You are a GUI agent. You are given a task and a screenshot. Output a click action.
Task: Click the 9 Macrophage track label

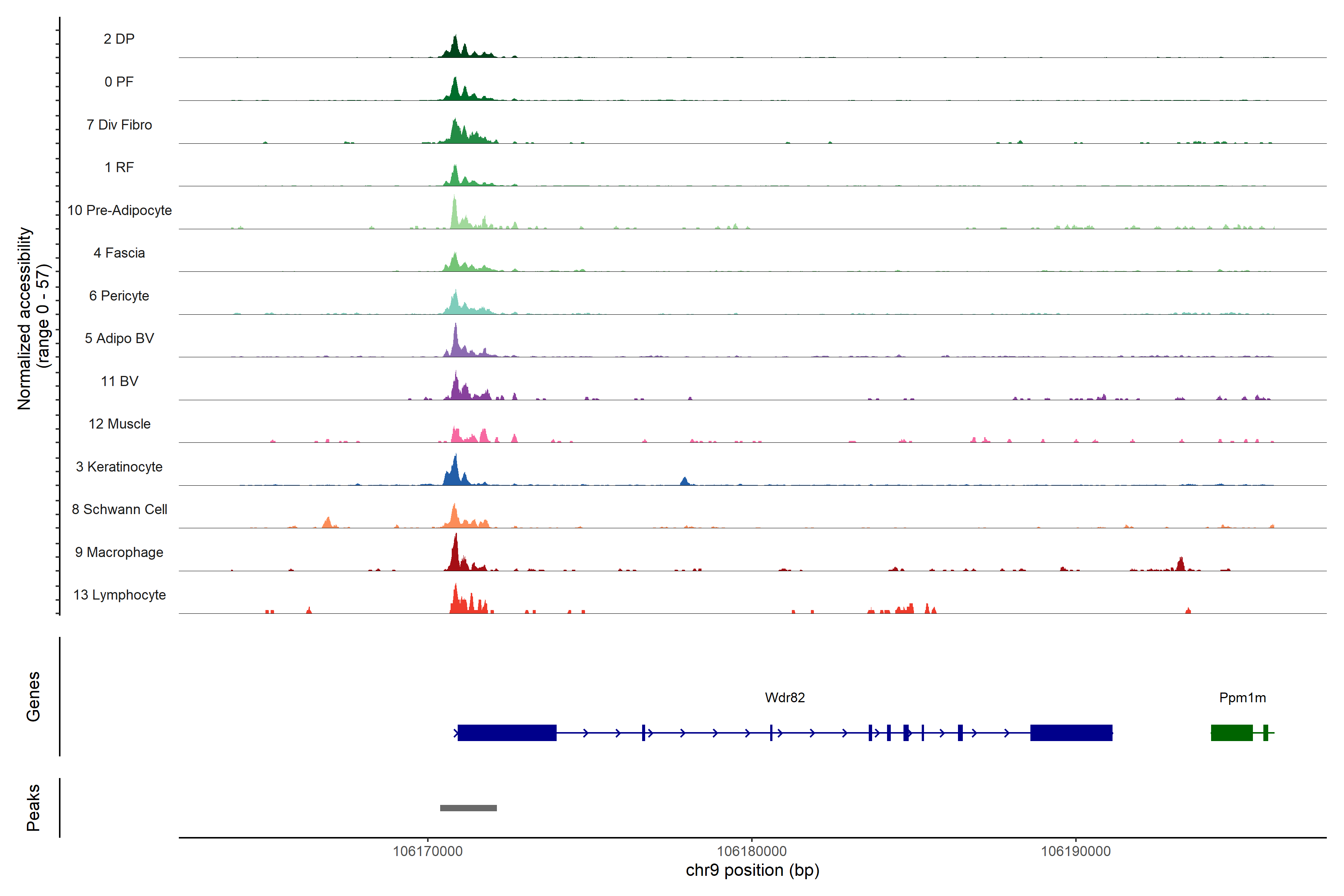(x=119, y=553)
